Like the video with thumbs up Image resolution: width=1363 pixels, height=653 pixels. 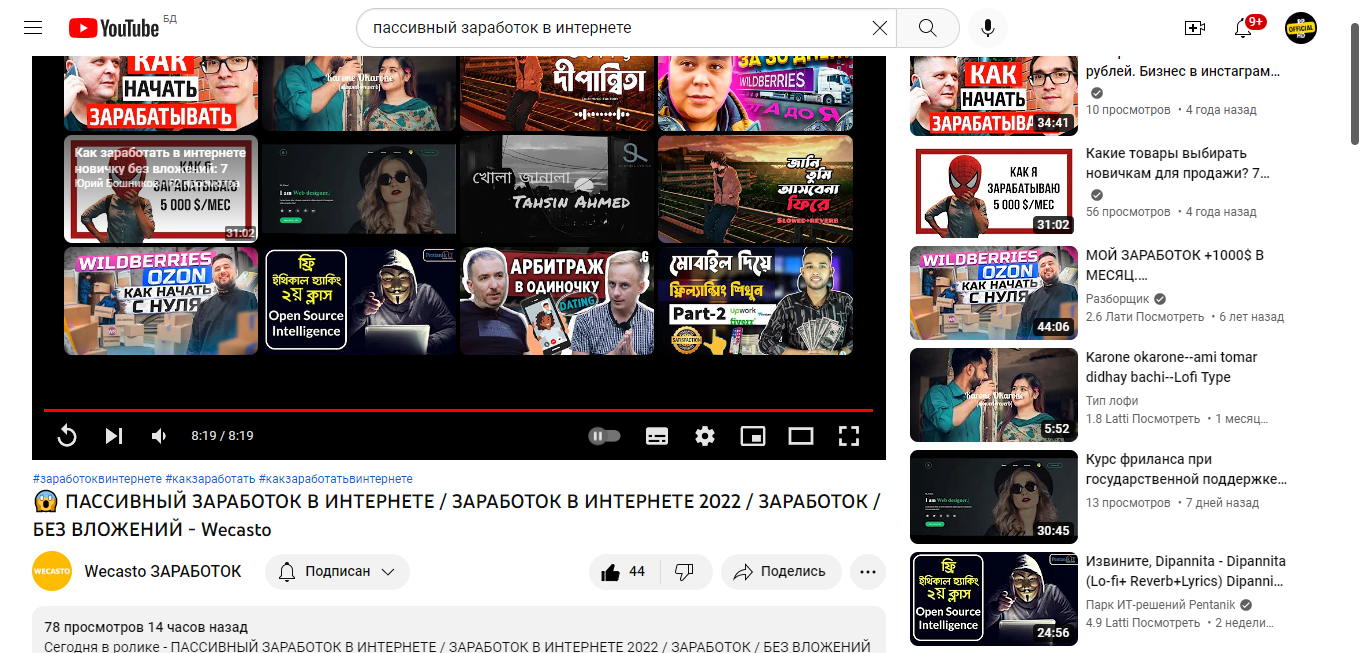click(623, 572)
